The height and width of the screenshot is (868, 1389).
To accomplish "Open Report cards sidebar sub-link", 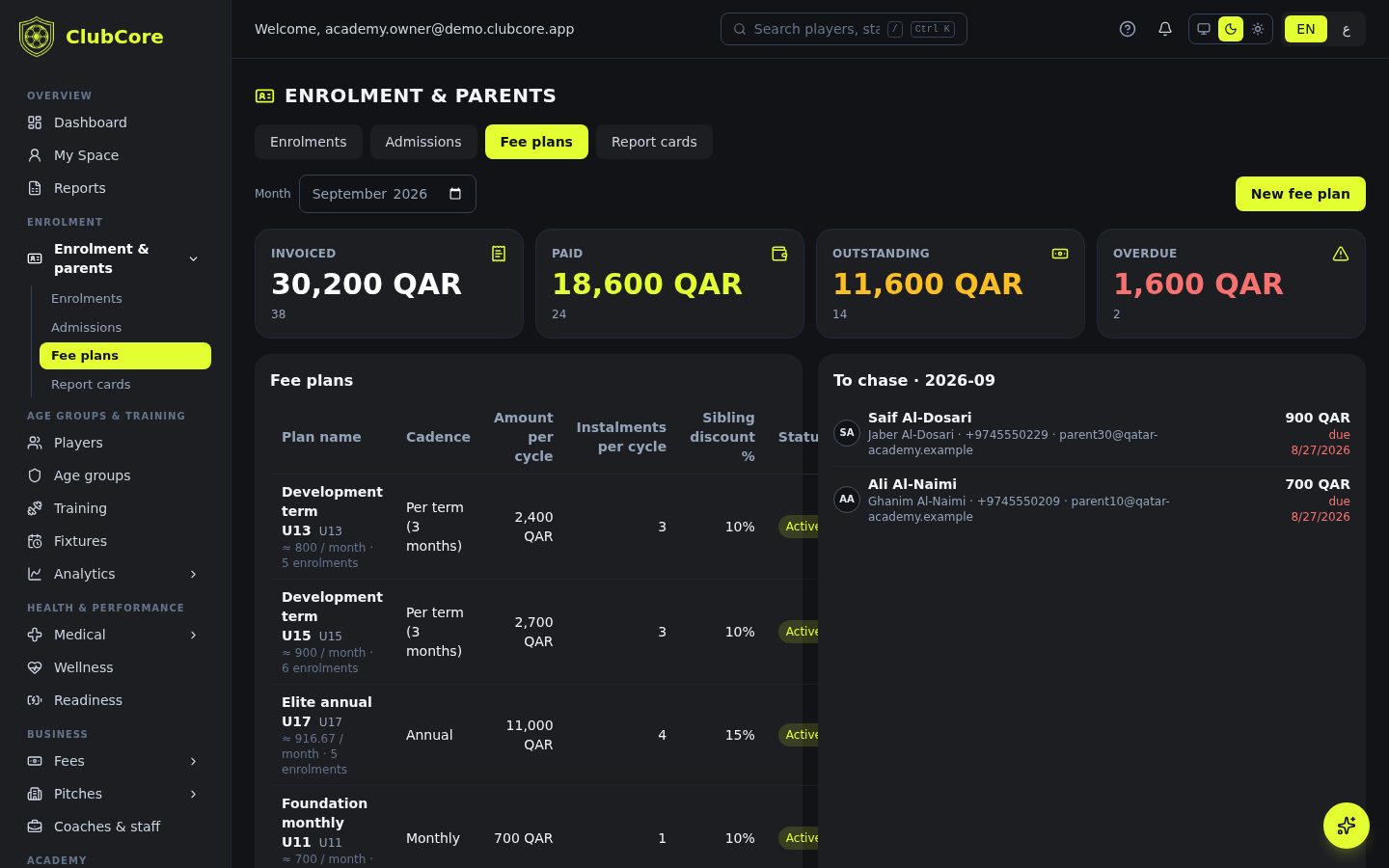I will pos(125,385).
